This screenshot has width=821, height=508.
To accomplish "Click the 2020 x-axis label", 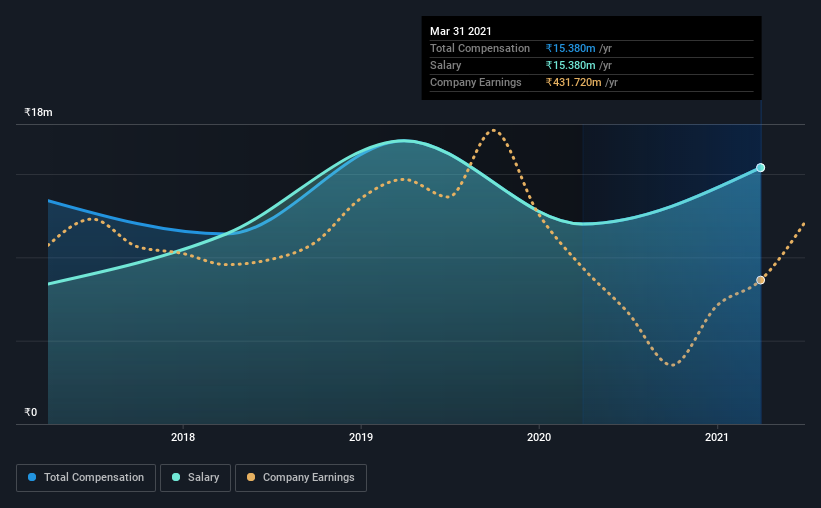I will [539, 437].
